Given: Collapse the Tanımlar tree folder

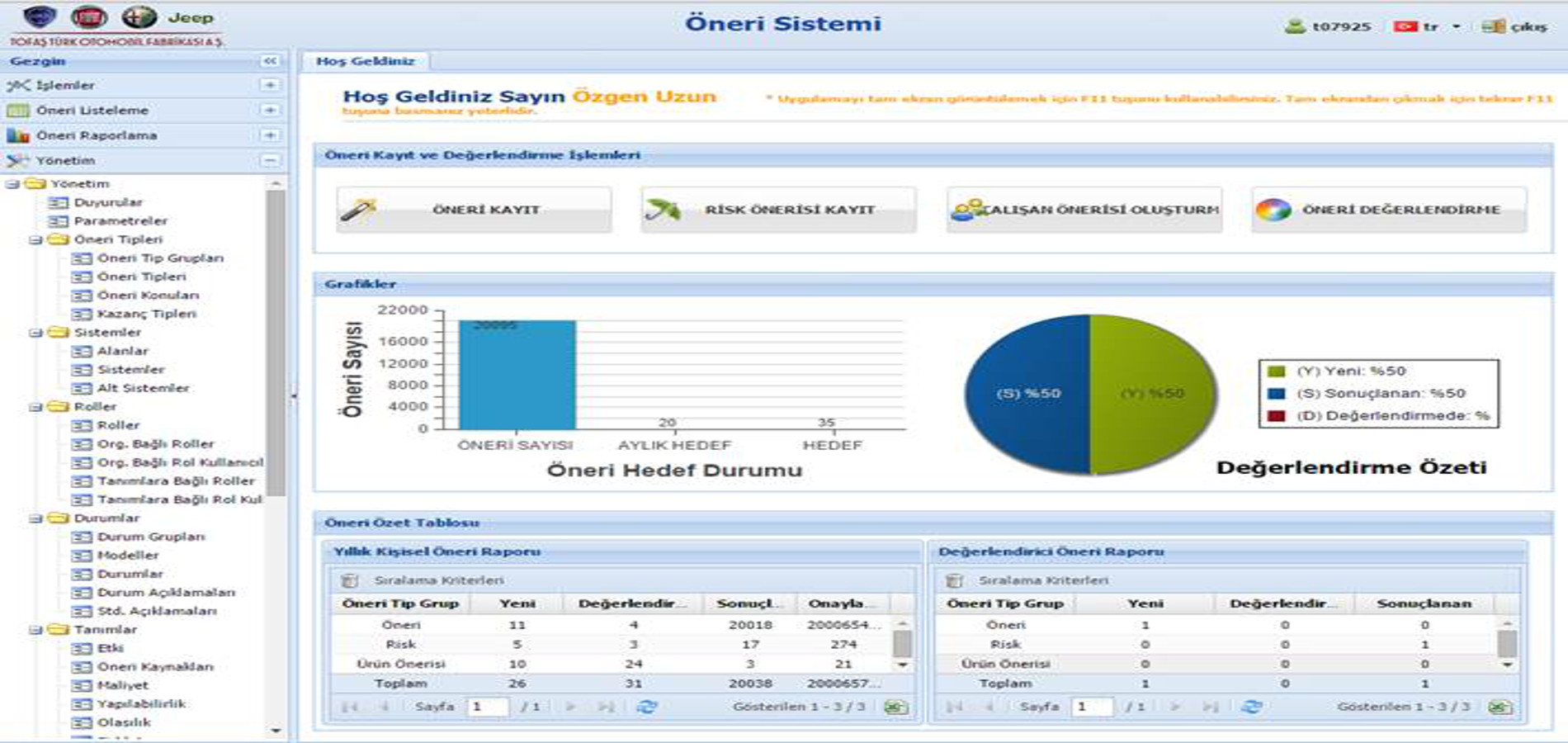Looking at the screenshot, I should (35, 630).
